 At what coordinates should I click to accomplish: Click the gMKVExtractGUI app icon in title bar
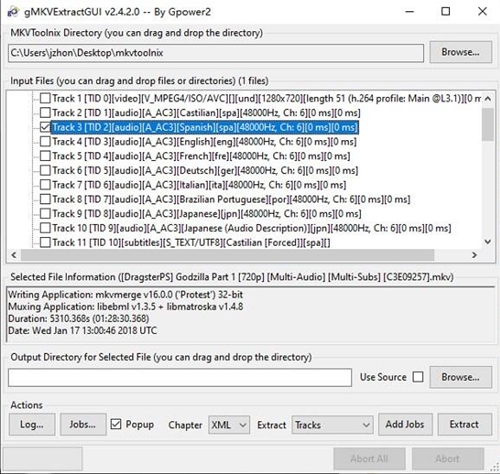click(13, 12)
